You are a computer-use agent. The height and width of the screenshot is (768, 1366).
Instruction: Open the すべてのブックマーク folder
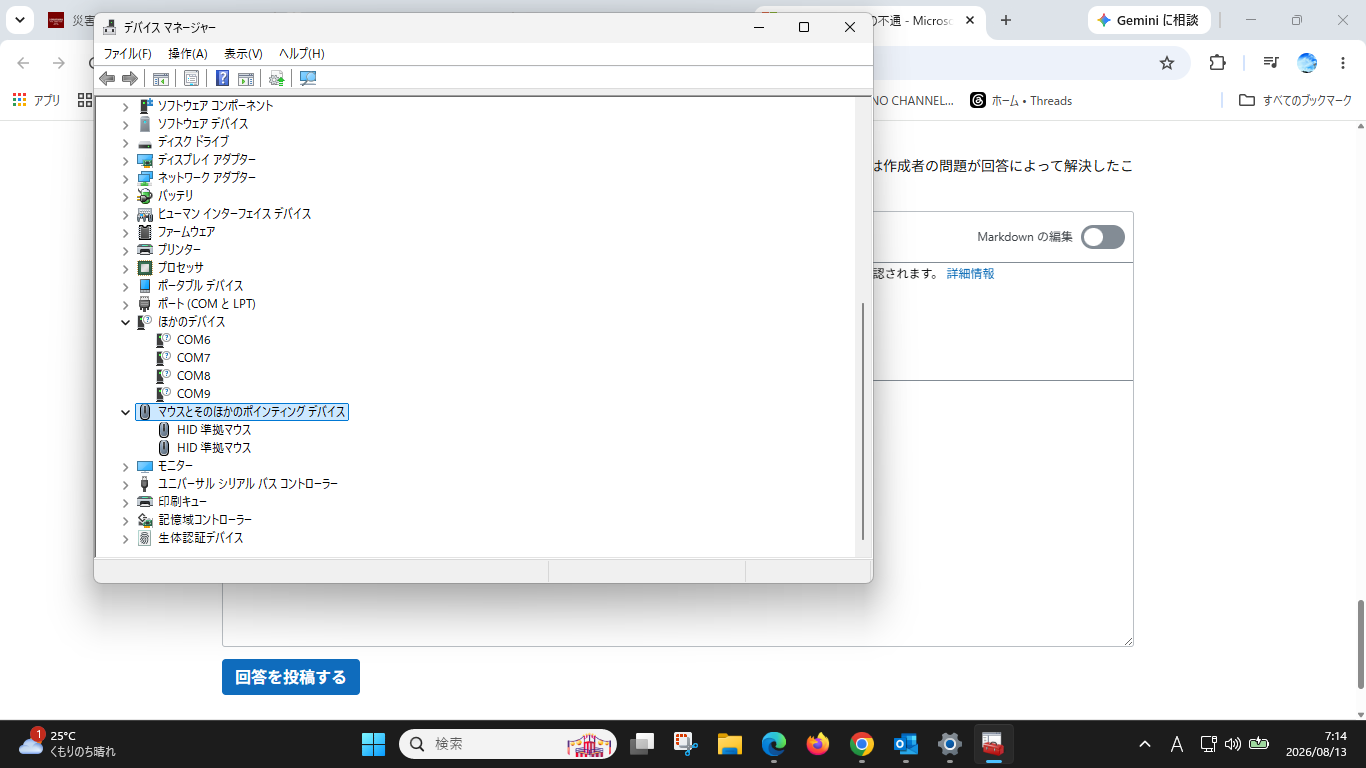click(x=1295, y=100)
